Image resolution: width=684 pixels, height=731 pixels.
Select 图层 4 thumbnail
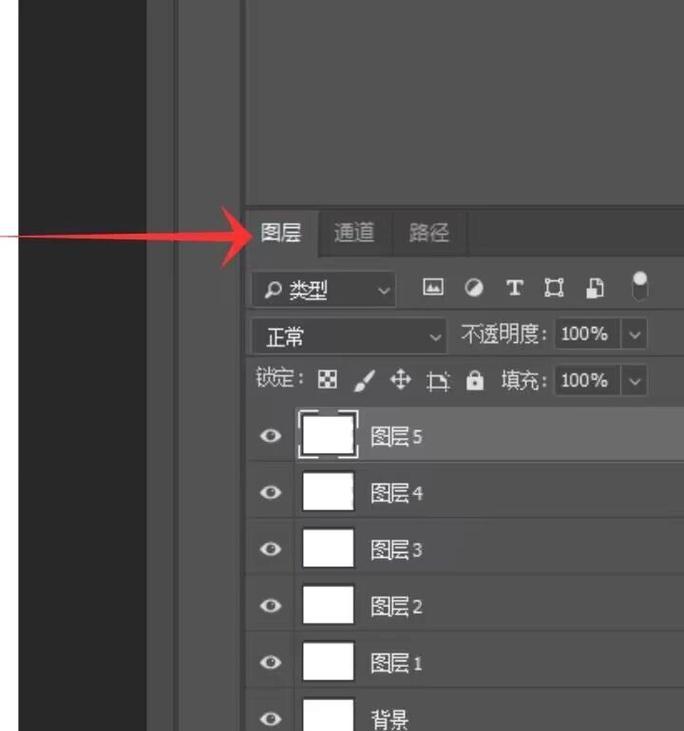328,491
